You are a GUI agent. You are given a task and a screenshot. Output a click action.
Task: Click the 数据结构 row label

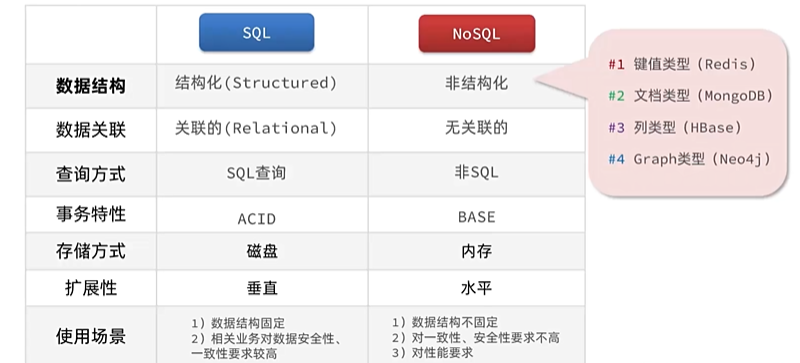91,86
